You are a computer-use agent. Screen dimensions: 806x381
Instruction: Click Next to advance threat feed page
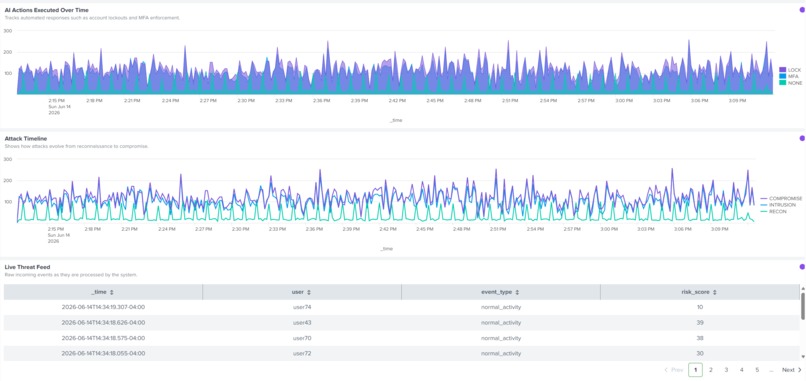792,370
